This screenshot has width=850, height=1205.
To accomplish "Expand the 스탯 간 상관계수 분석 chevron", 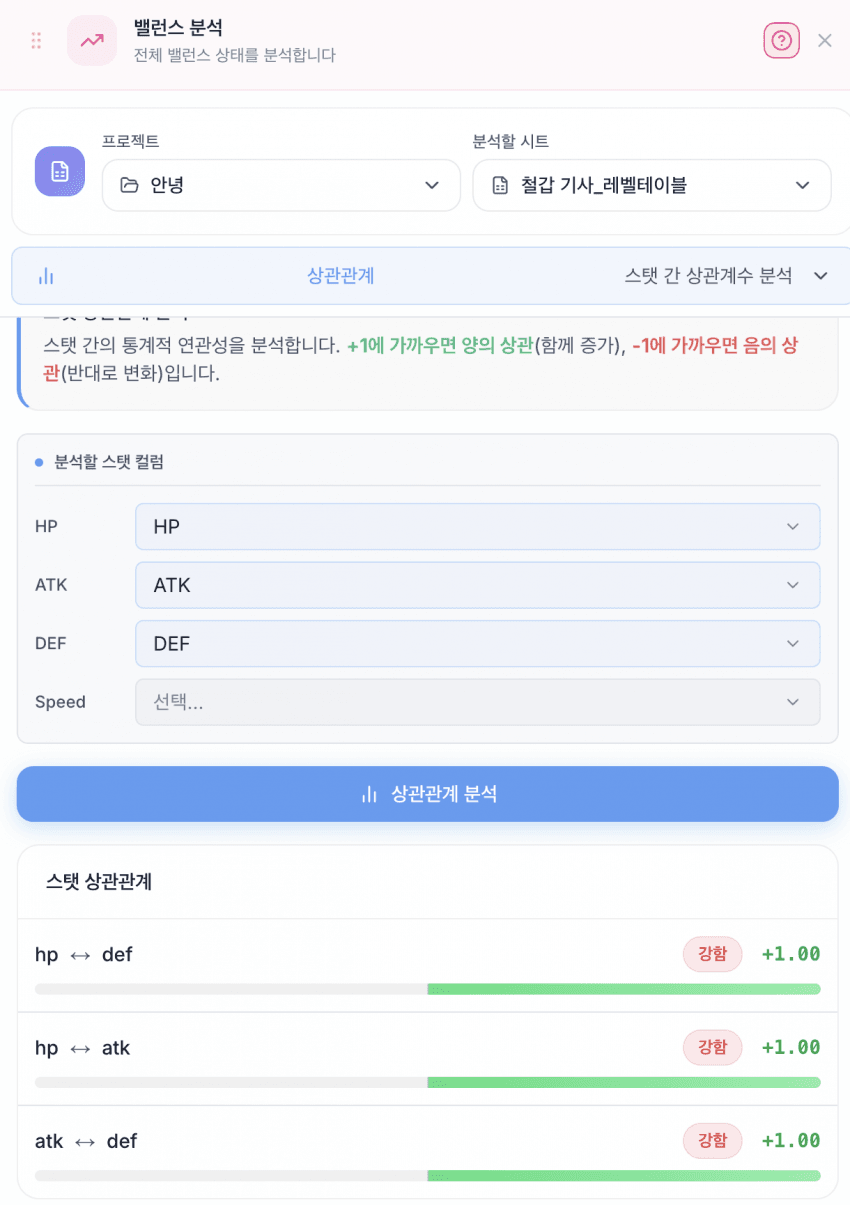I will (821, 276).
